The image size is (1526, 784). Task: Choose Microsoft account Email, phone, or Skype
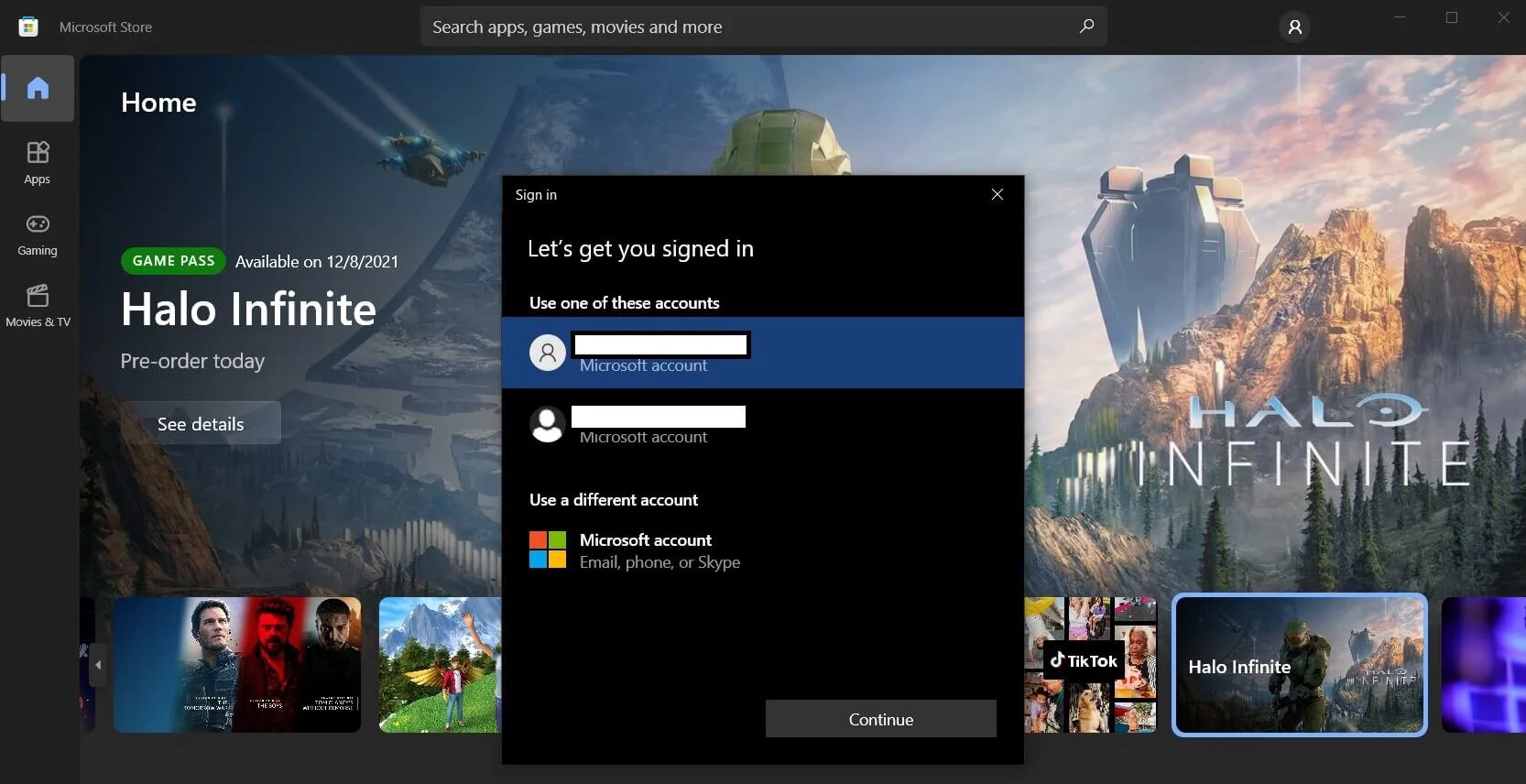coord(763,550)
